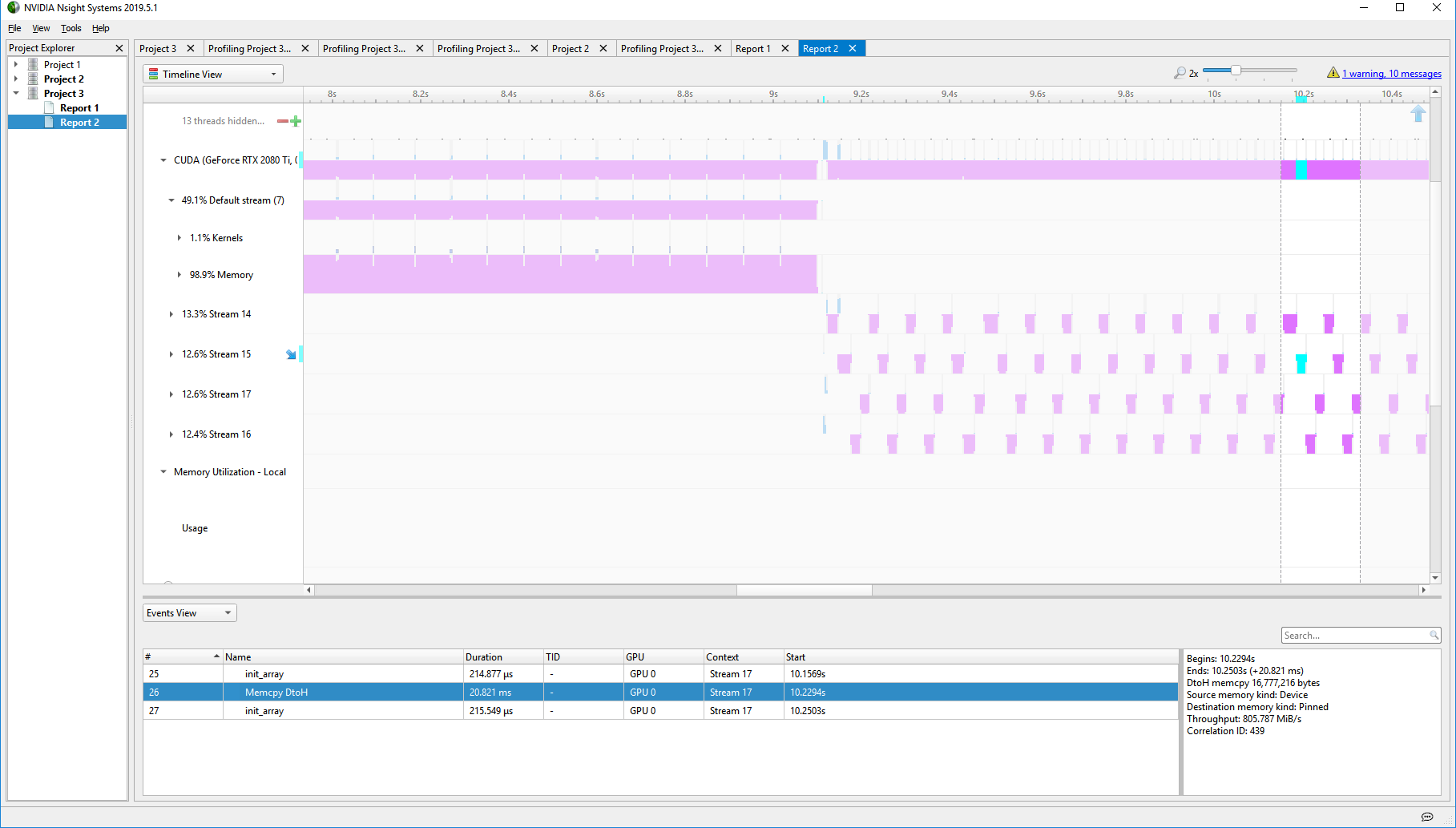This screenshot has width=1456, height=828.
Task: Select Report 1 in Project Explorer
Action: pos(79,107)
